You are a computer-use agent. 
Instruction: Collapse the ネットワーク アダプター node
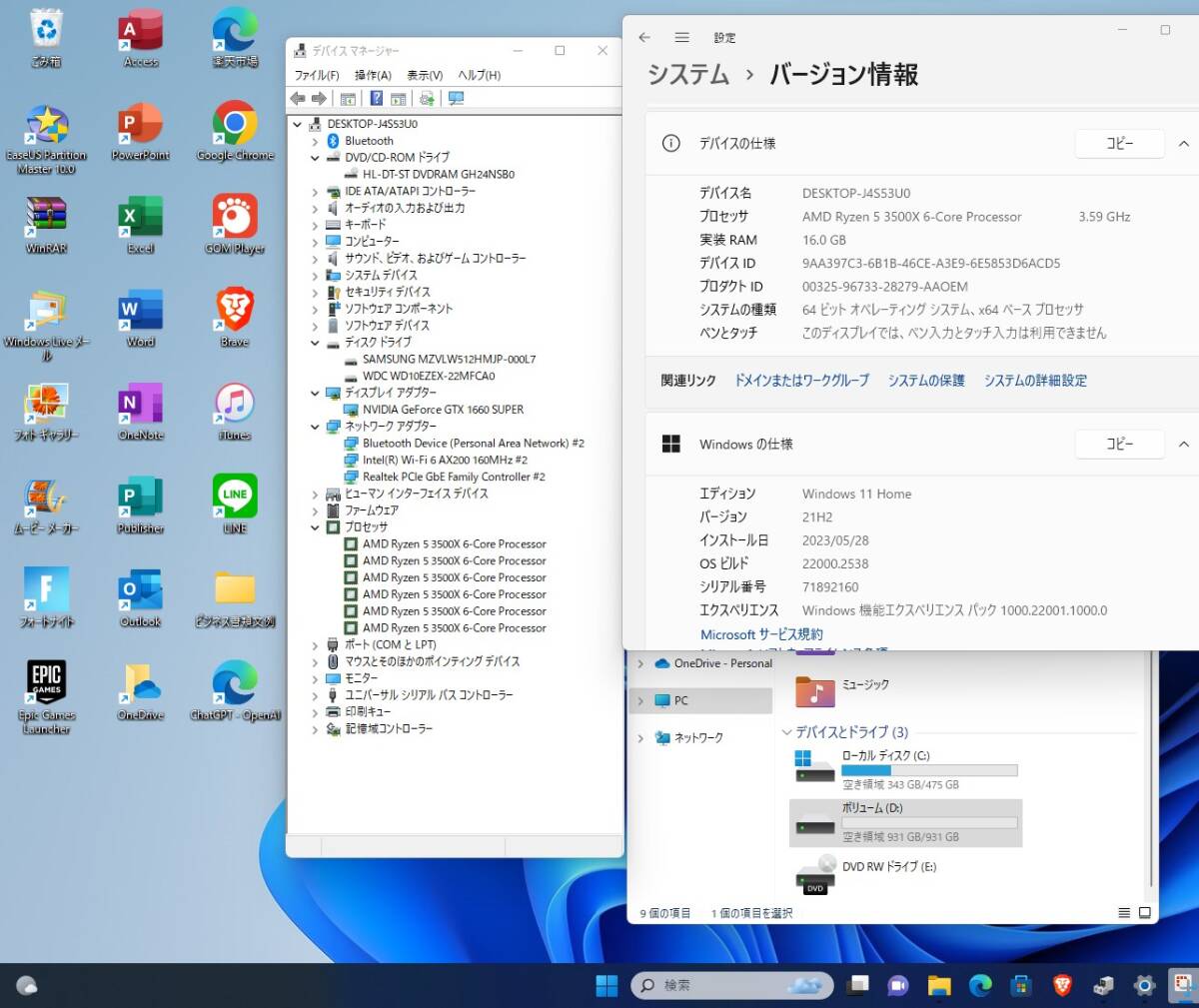tap(315, 427)
